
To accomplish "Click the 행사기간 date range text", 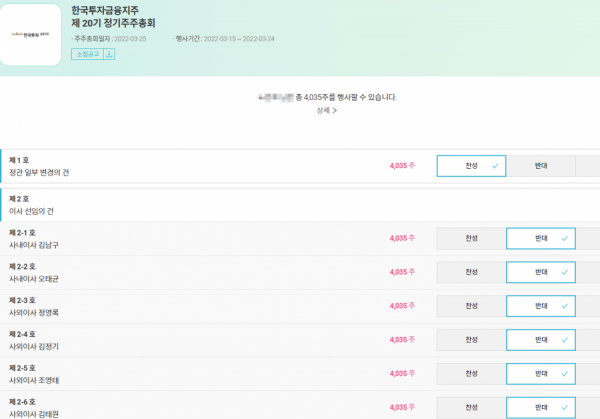I will pyautogui.click(x=224, y=39).
